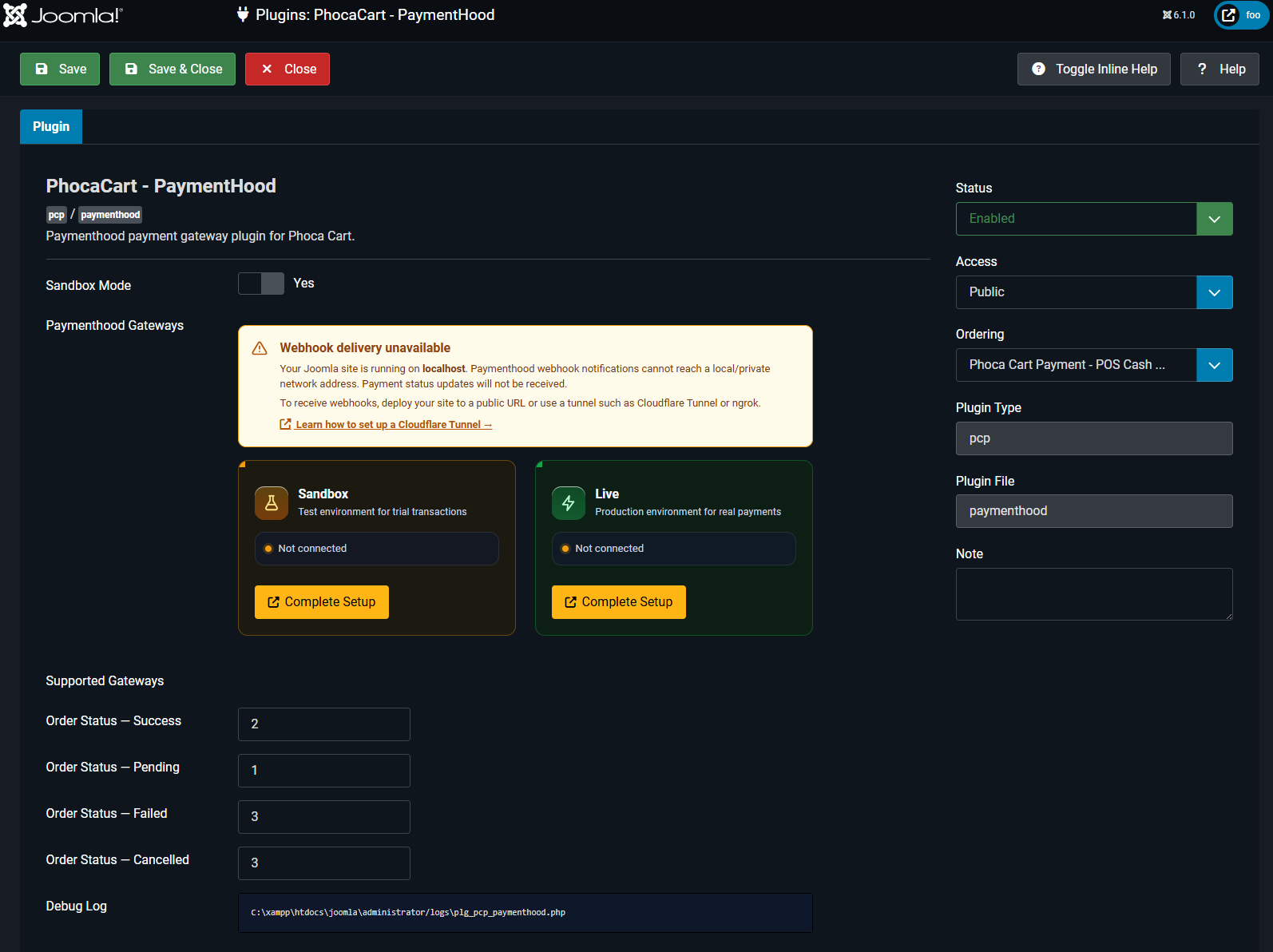Click the warning triangle in webhook alert
This screenshot has height=952, width=1273.
pos(260,348)
